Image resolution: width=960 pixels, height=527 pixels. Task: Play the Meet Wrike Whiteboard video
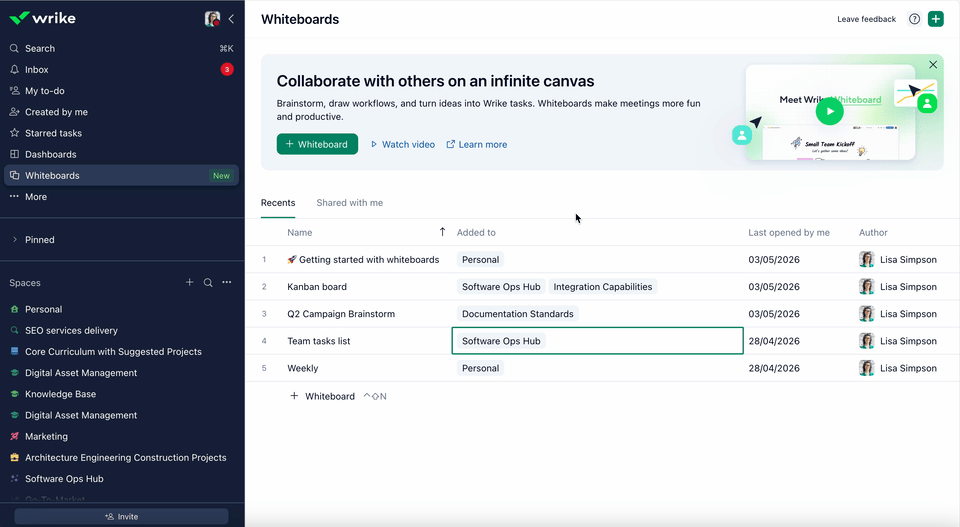coord(830,111)
